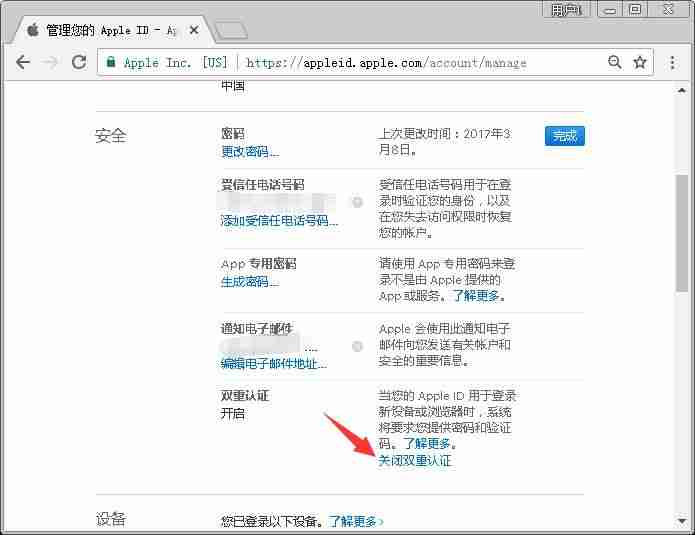Open 了解更多 link under two-factor description
The width and height of the screenshot is (695, 535).
point(427,443)
